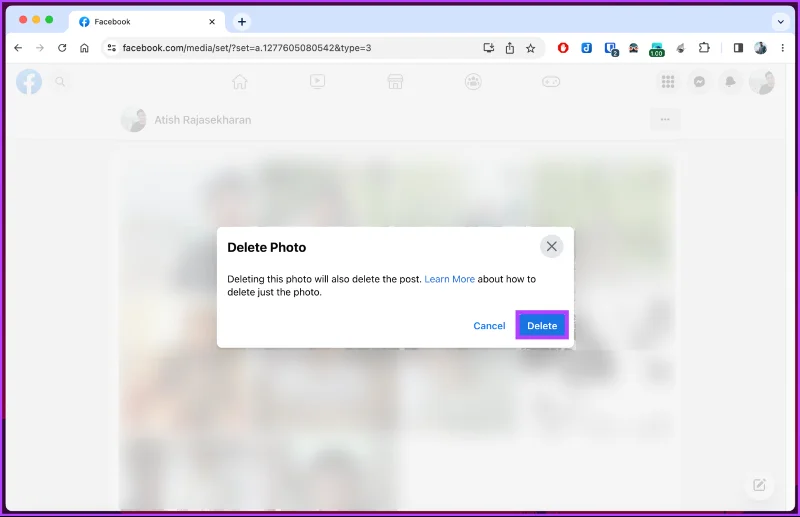
Task: Open a new browser tab
Action: tap(242, 21)
